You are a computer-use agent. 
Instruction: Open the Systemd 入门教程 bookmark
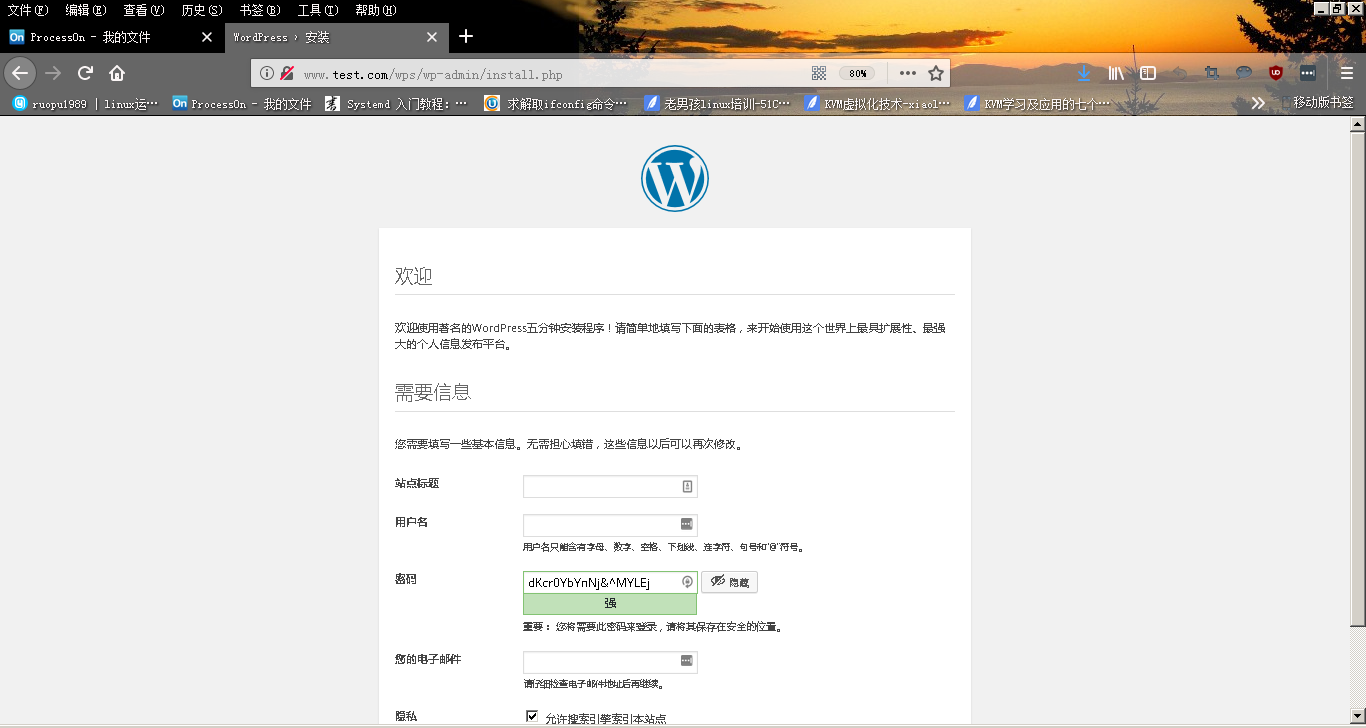coord(396,103)
